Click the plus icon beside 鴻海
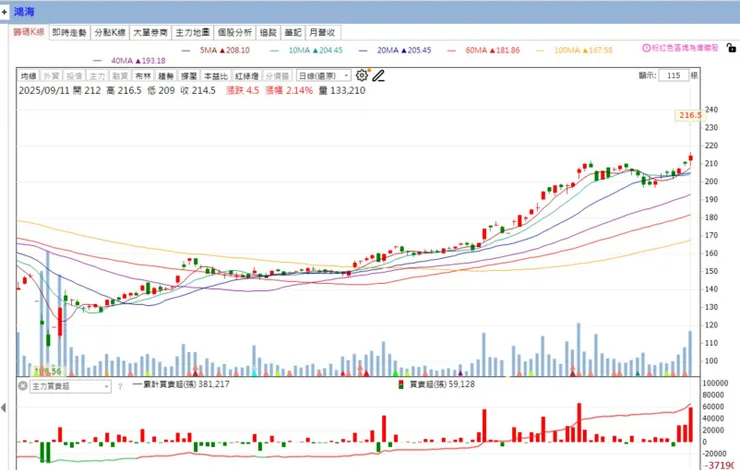 pos(4,11)
